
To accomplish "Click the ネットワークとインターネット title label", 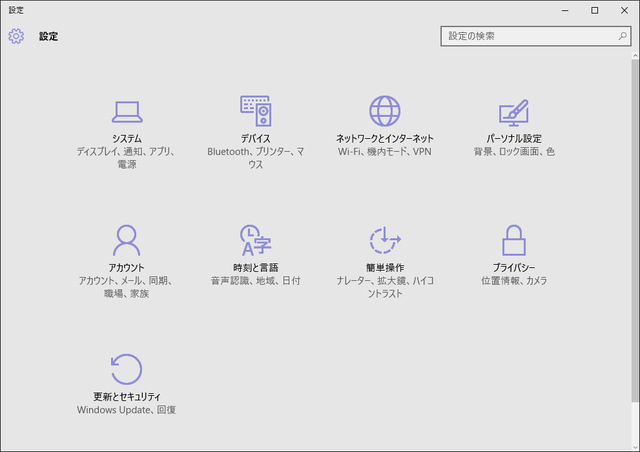I will (385, 138).
